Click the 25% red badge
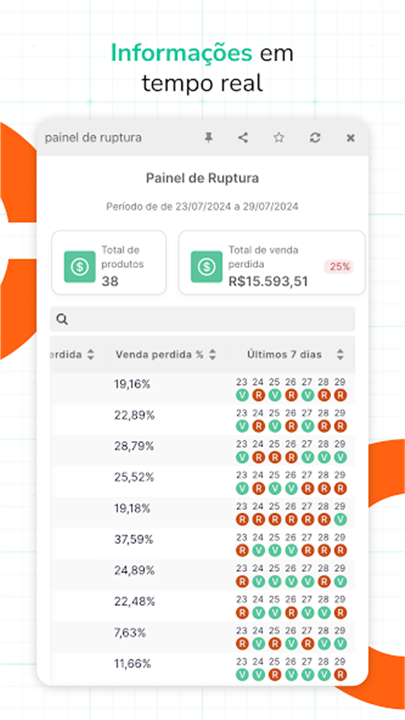Viewport: 405px width, 720px height. pyautogui.click(x=339, y=267)
